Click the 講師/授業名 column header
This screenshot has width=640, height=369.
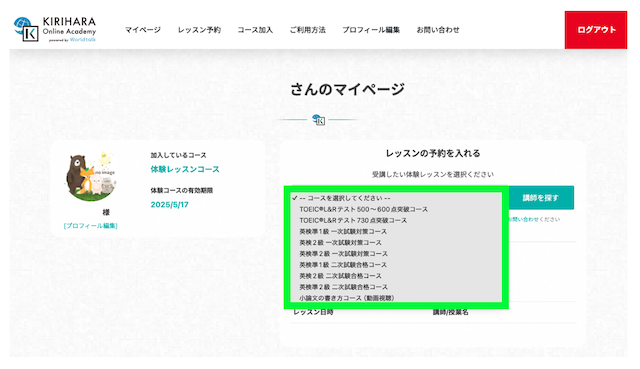pos(450,312)
